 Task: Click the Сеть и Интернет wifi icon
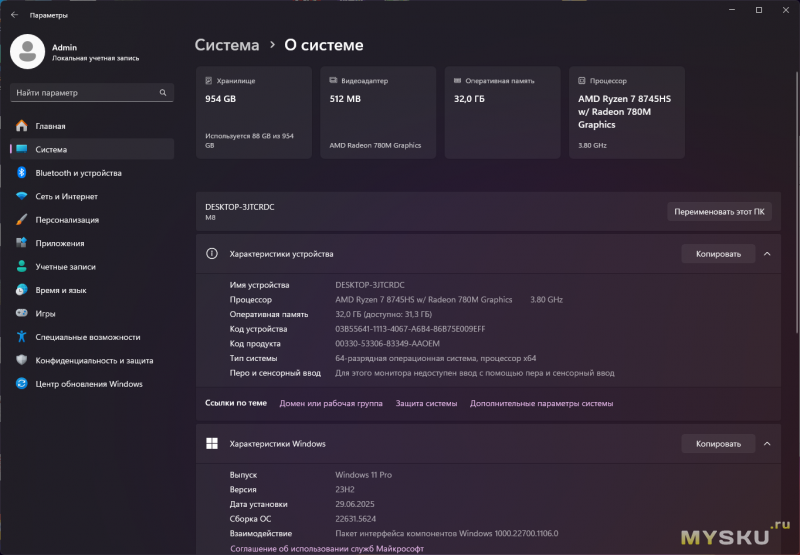point(21,196)
